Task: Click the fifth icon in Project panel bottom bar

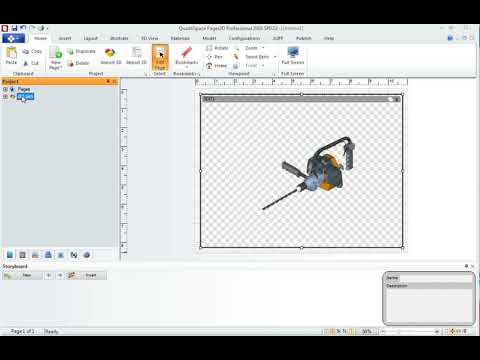Action: [x=61, y=255]
